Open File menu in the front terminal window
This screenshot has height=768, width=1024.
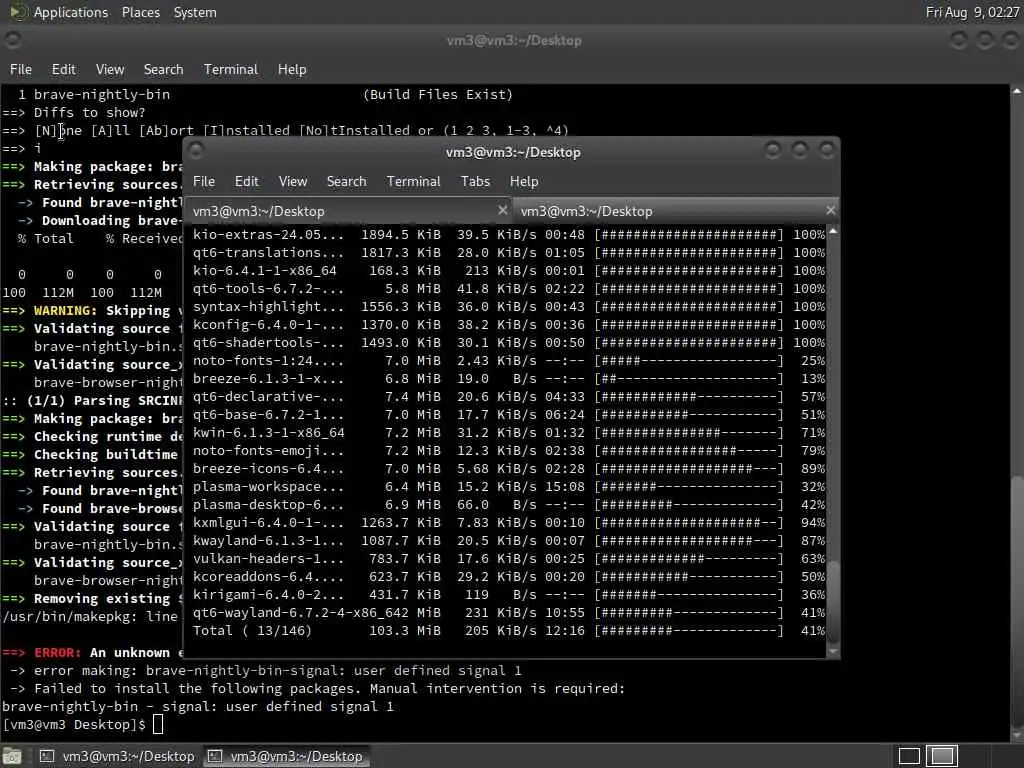click(204, 182)
